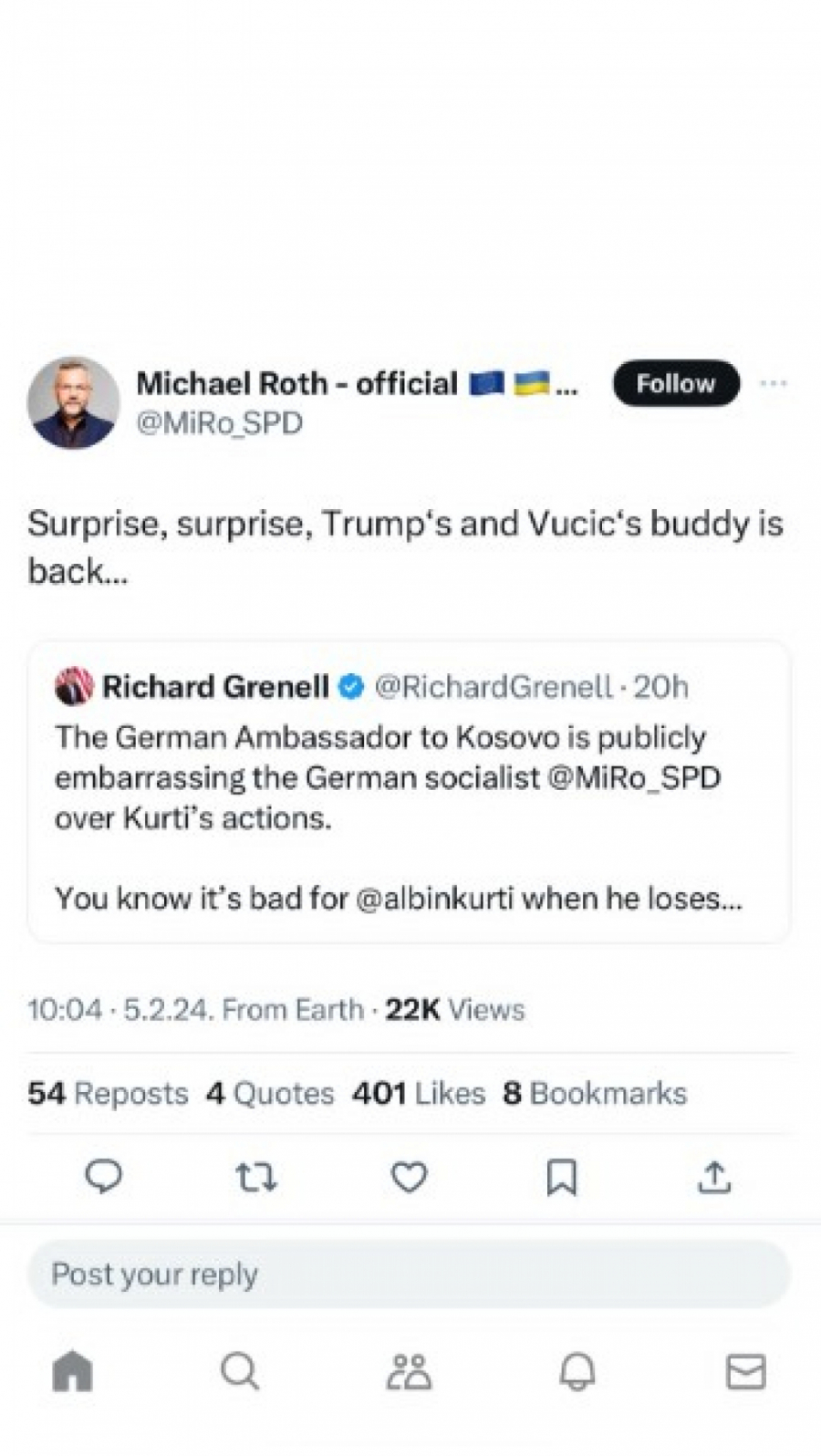Bookmark this post
This screenshot has width=821, height=1456.
coord(561,1178)
